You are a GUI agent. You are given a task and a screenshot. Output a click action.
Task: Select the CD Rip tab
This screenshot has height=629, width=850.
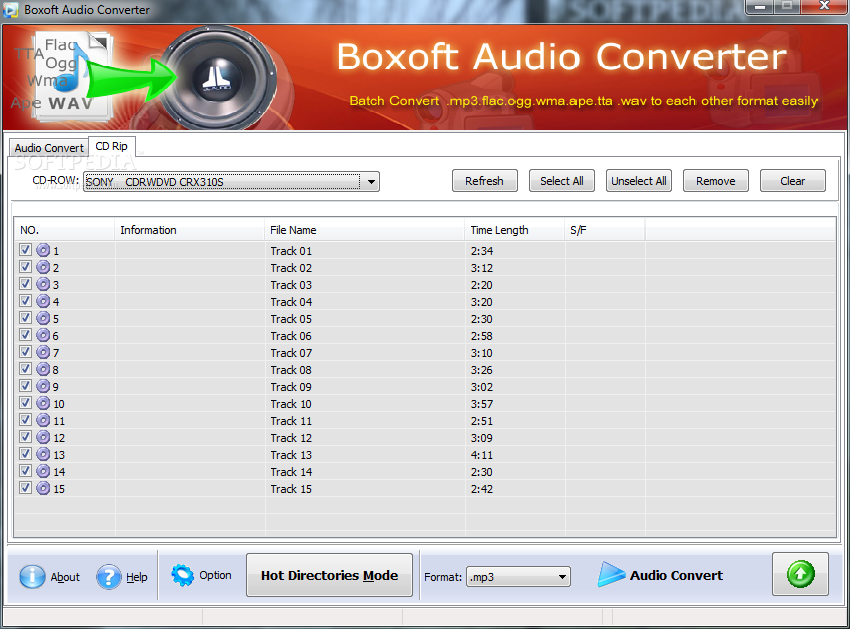click(112, 146)
